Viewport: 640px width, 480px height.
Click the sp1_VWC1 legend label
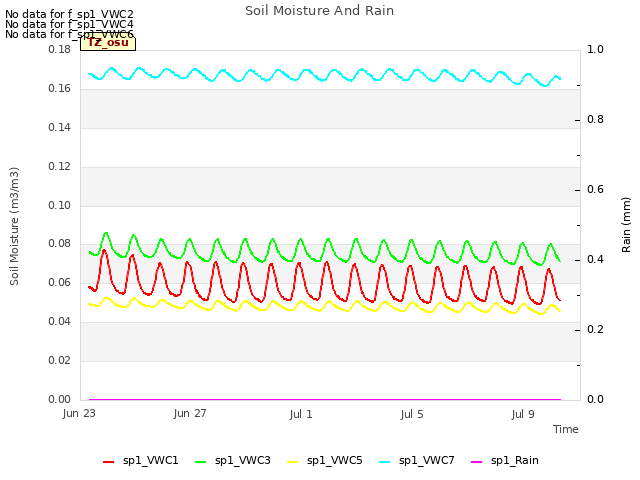[x=151, y=460]
